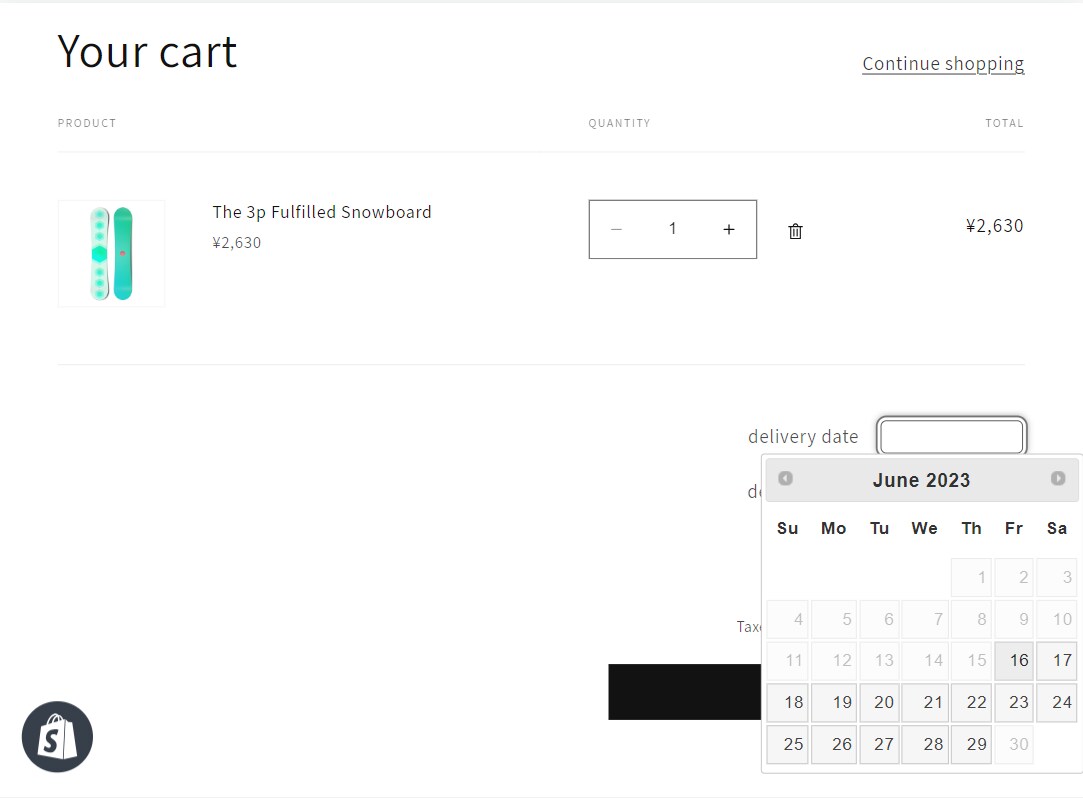Click the quantity value field showing 1
Image resolution: width=1083 pixels, height=798 pixels.
click(672, 229)
